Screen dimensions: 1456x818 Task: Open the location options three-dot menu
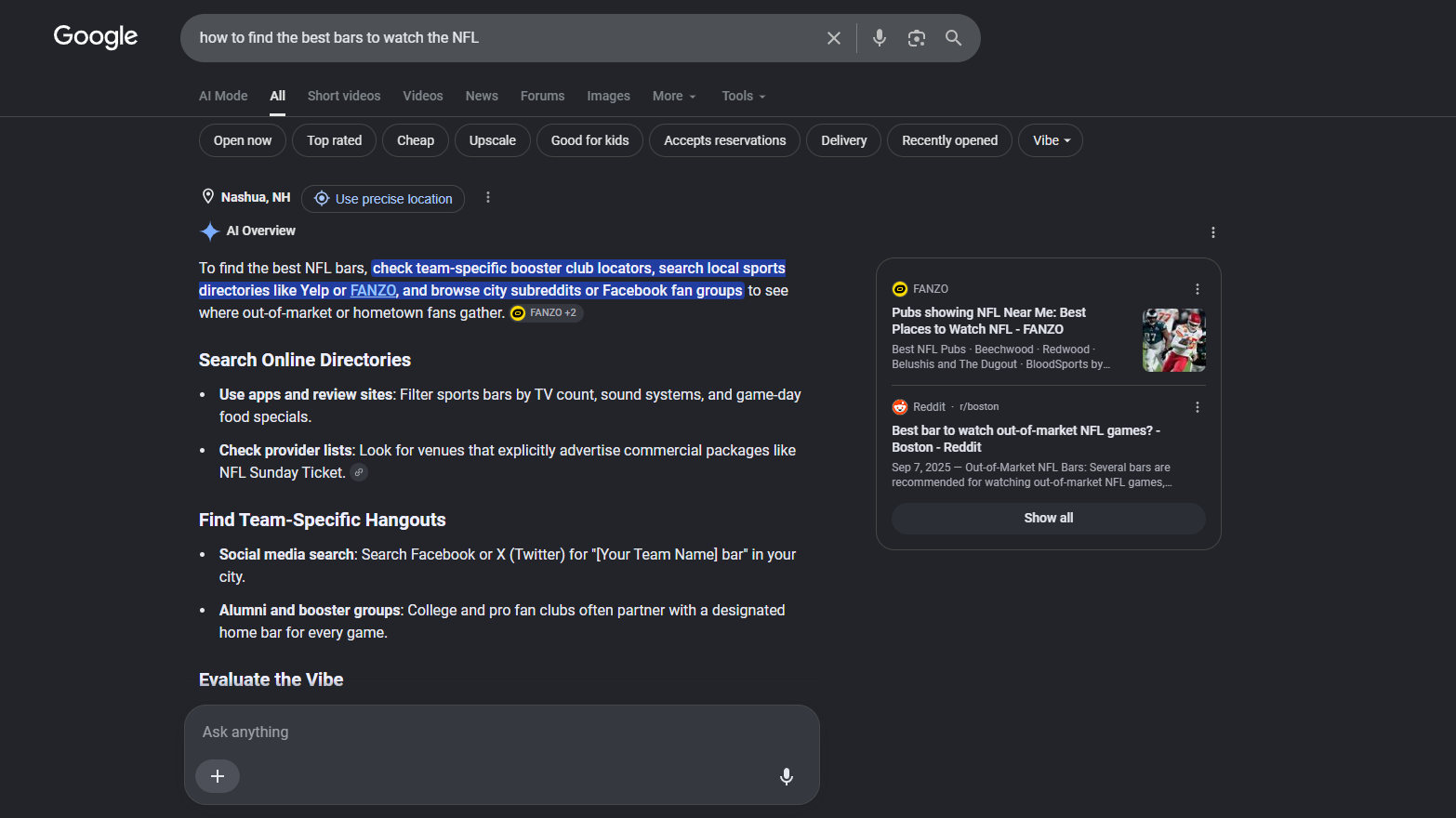coord(488,197)
